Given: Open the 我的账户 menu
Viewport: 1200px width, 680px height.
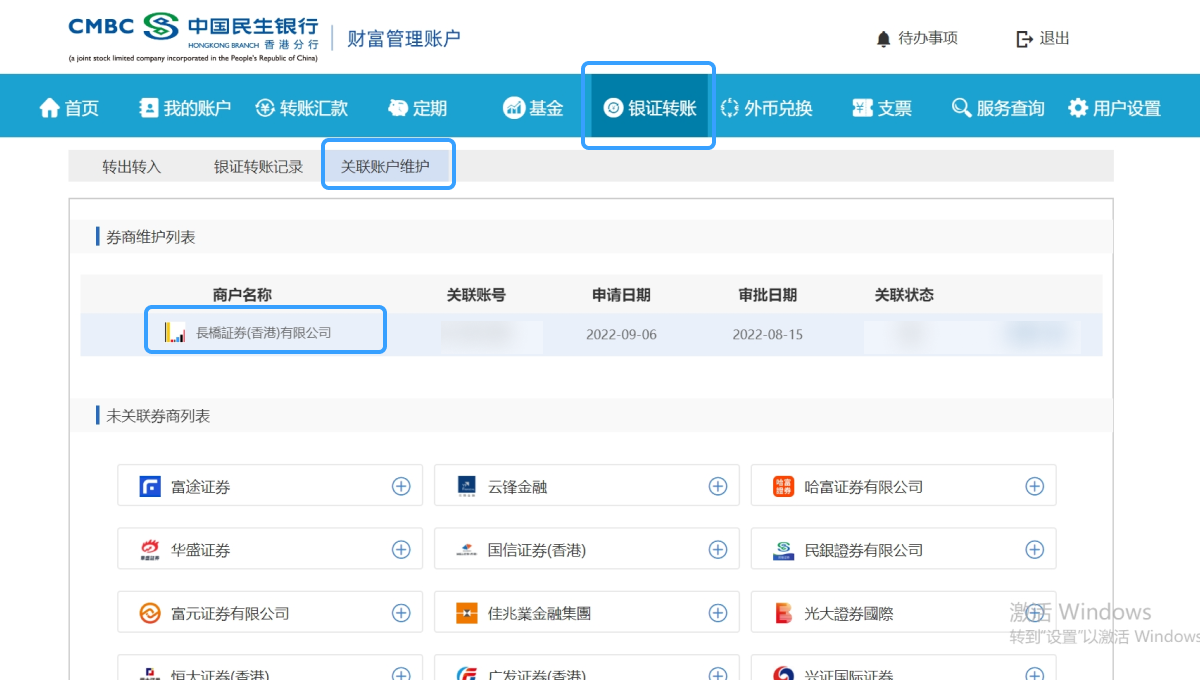Looking at the screenshot, I should click(186, 108).
